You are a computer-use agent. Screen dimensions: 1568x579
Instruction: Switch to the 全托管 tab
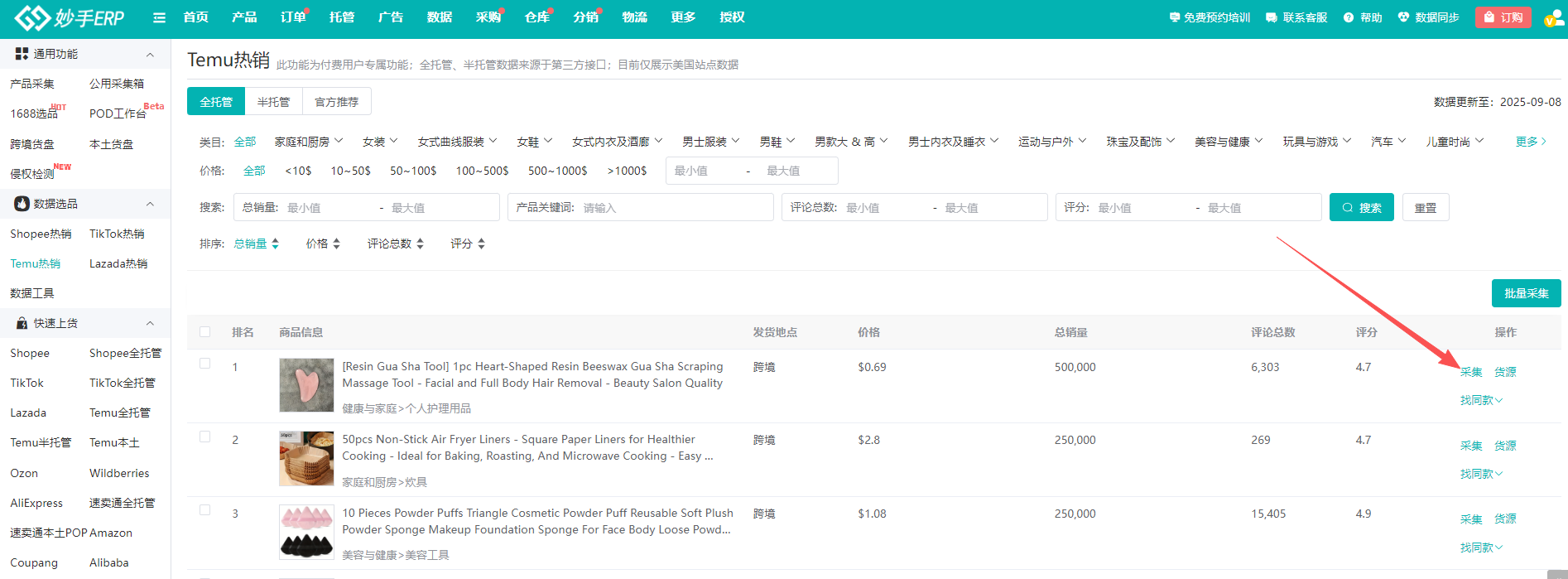coord(216,101)
